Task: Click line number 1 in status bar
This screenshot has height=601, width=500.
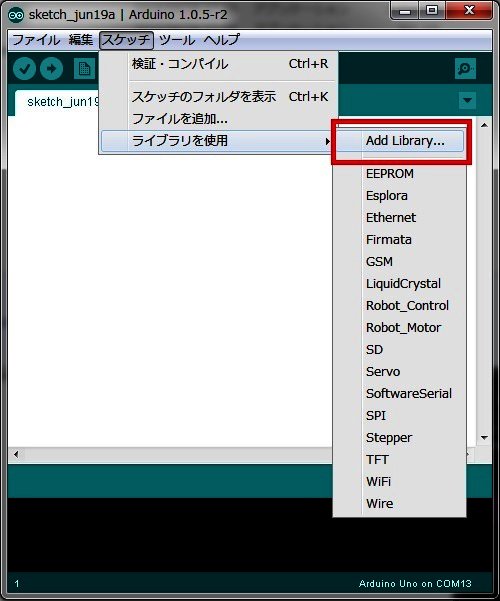Action: tap(17, 584)
